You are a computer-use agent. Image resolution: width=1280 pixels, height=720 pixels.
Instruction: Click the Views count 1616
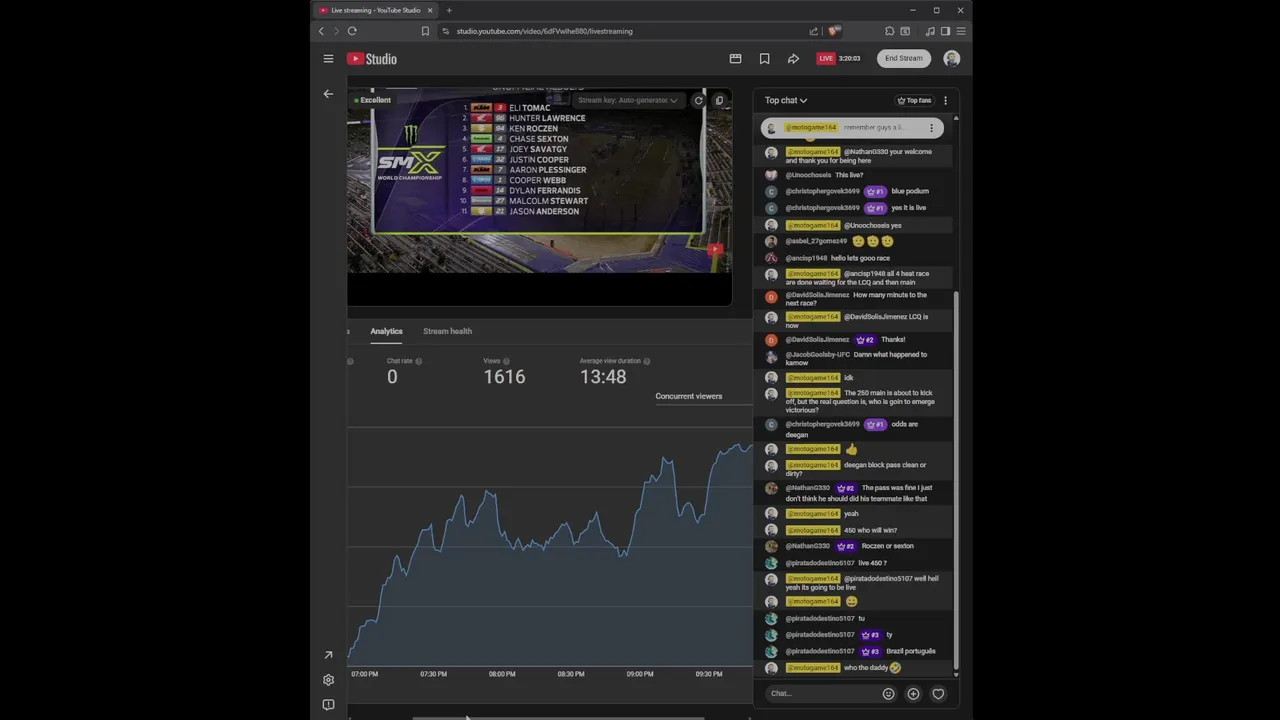[504, 377]
